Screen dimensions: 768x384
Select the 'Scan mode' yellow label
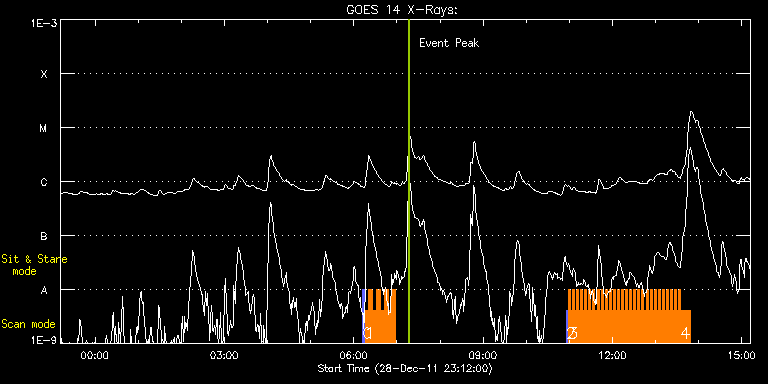point(28,324)
